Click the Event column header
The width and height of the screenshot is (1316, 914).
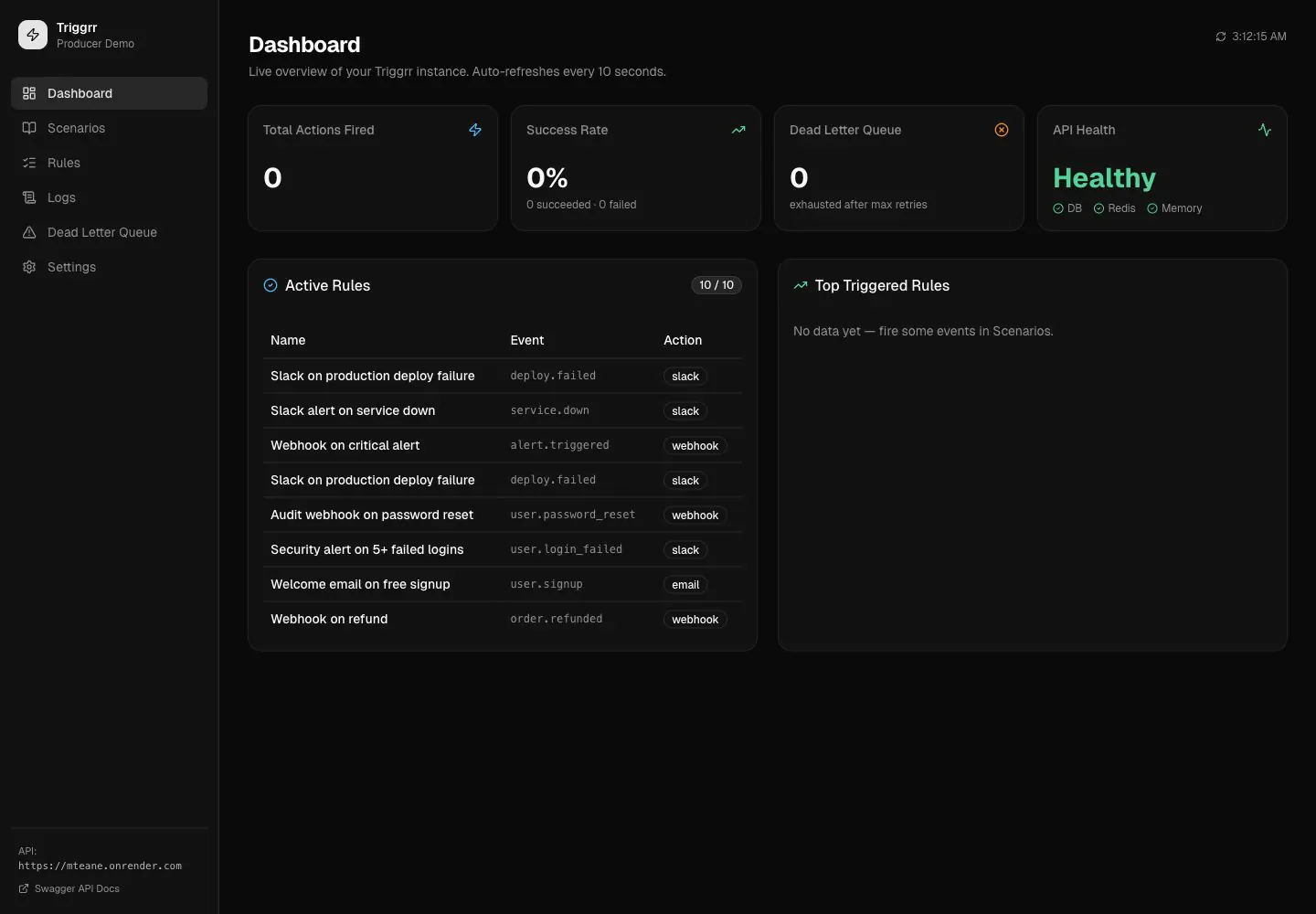[527, 340]
